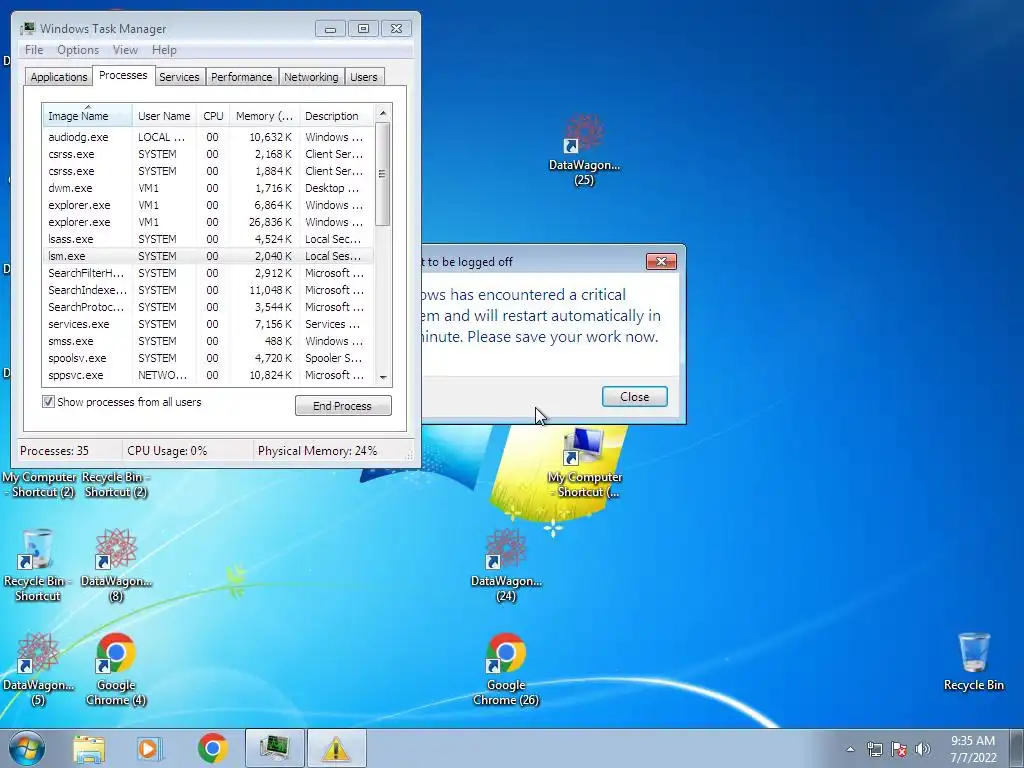1024x768 pixels.
Task: Click process list scroll up arrow
Action: (x=383, y=113)
